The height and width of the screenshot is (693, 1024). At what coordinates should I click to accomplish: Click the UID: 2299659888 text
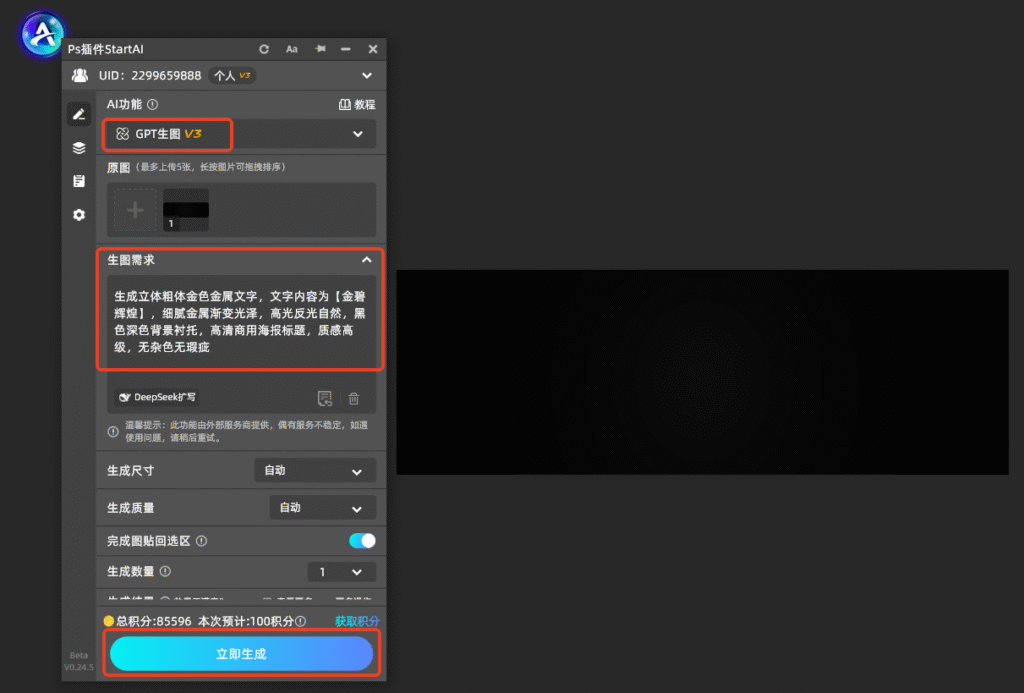pos(150,76)
